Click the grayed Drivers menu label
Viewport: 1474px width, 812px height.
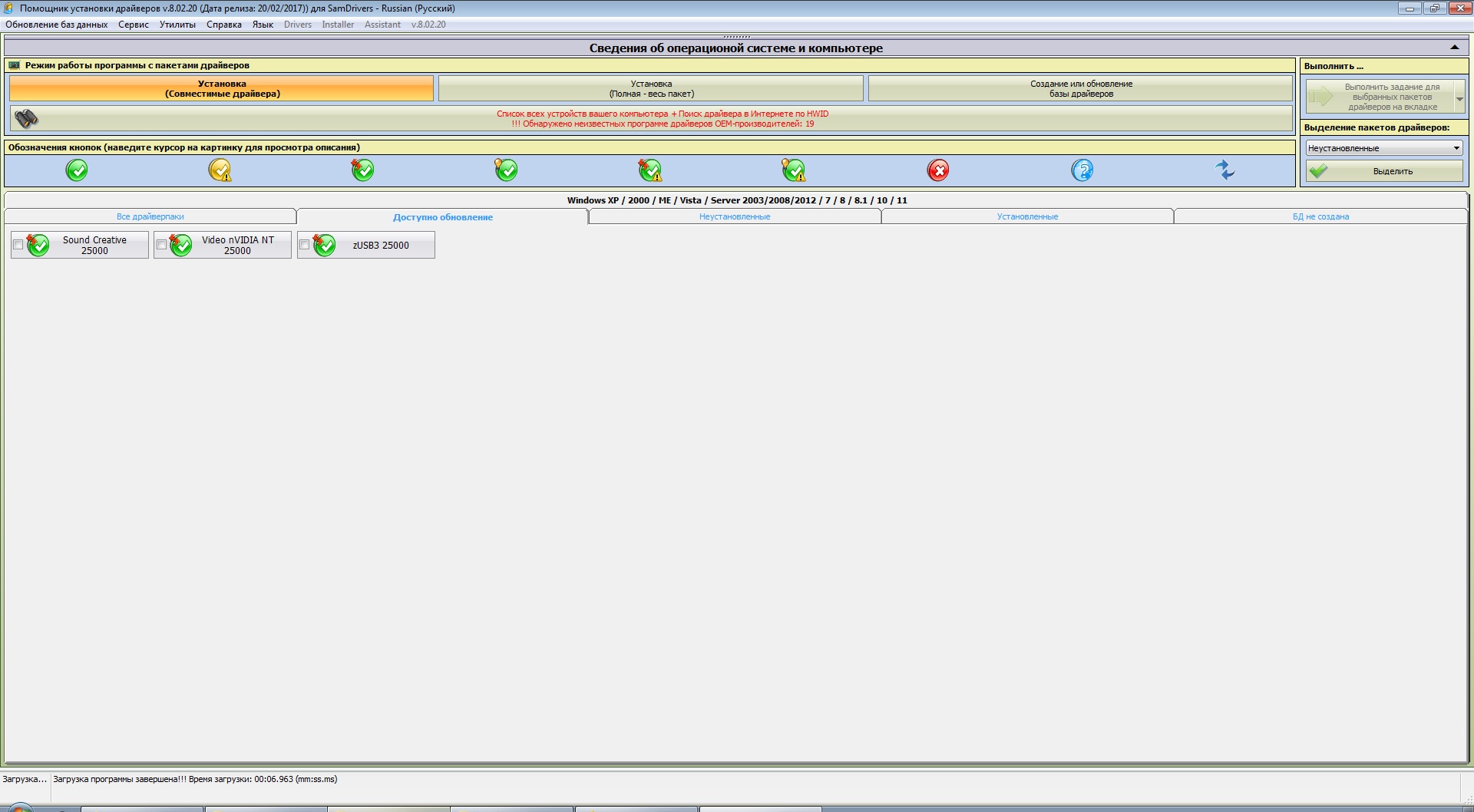[x=298, y=25]
